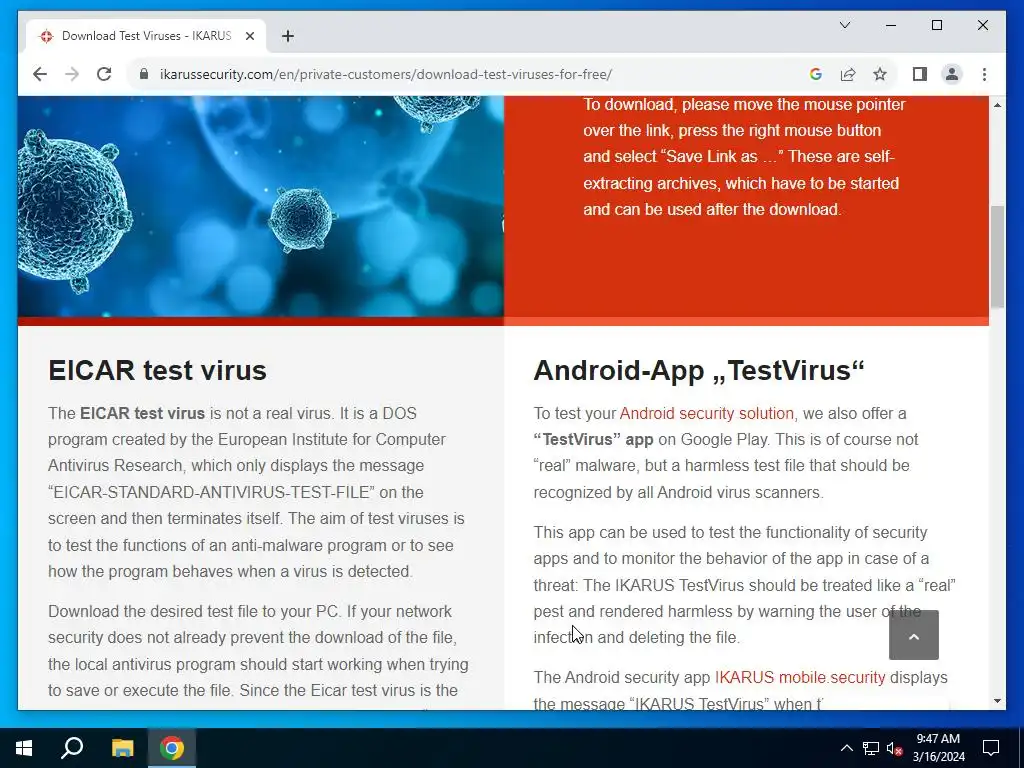This screenshot has width=1024, height=768.
Task: Show hidden system tray icons
Action: coord(846,748)
